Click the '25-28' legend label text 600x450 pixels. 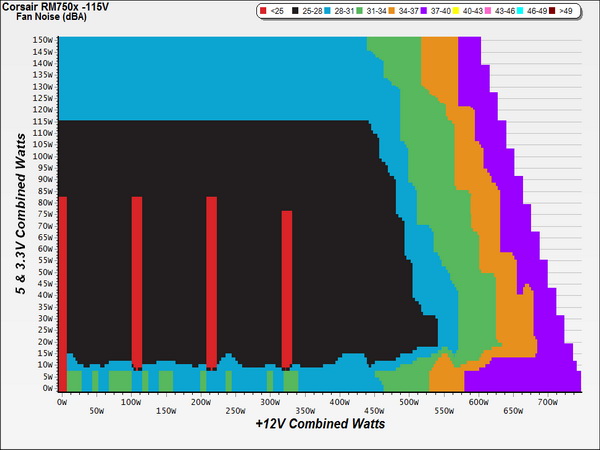click(x=312, y=11)
